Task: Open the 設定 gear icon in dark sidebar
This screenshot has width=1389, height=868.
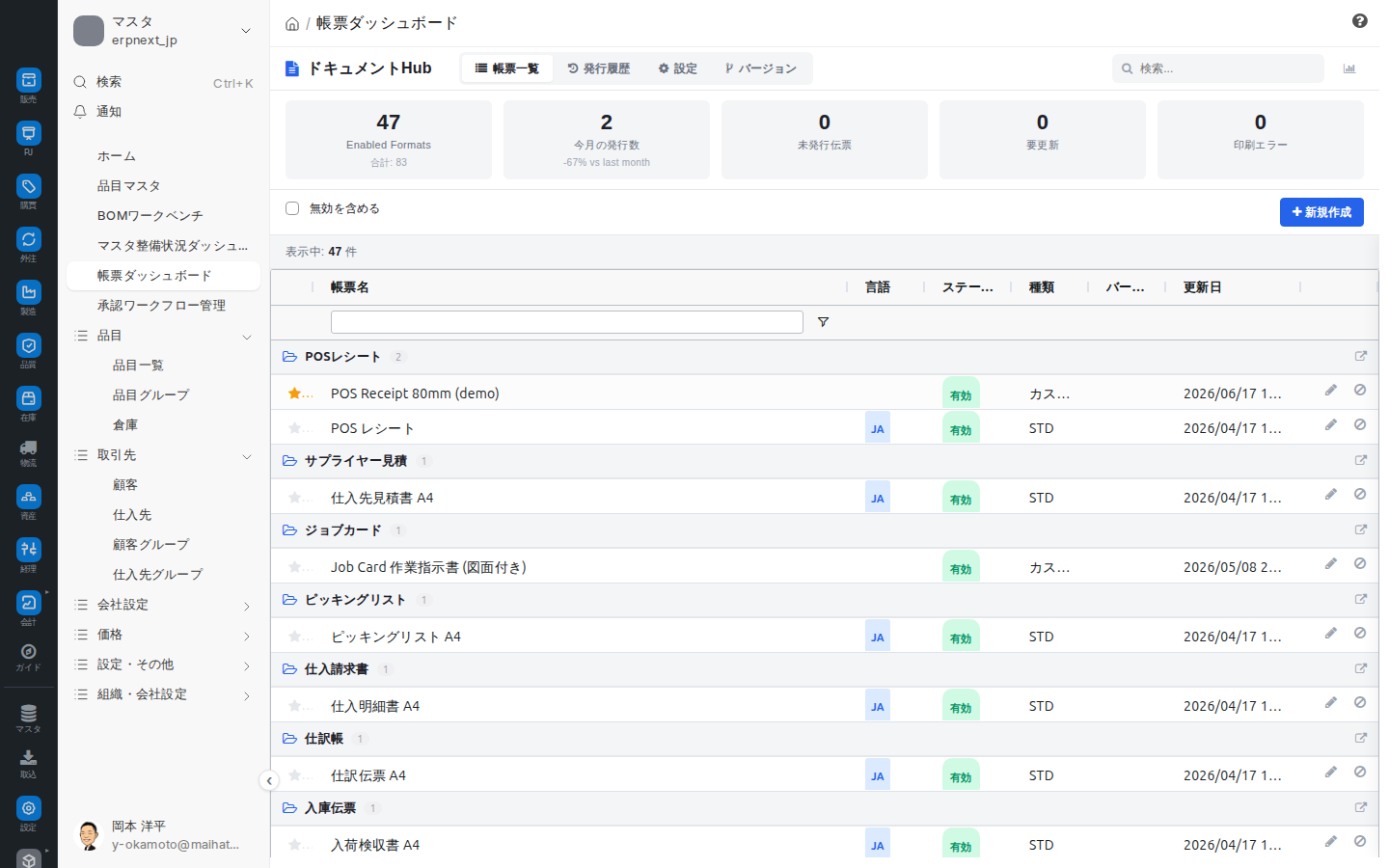Action: (x=28, y=808)
